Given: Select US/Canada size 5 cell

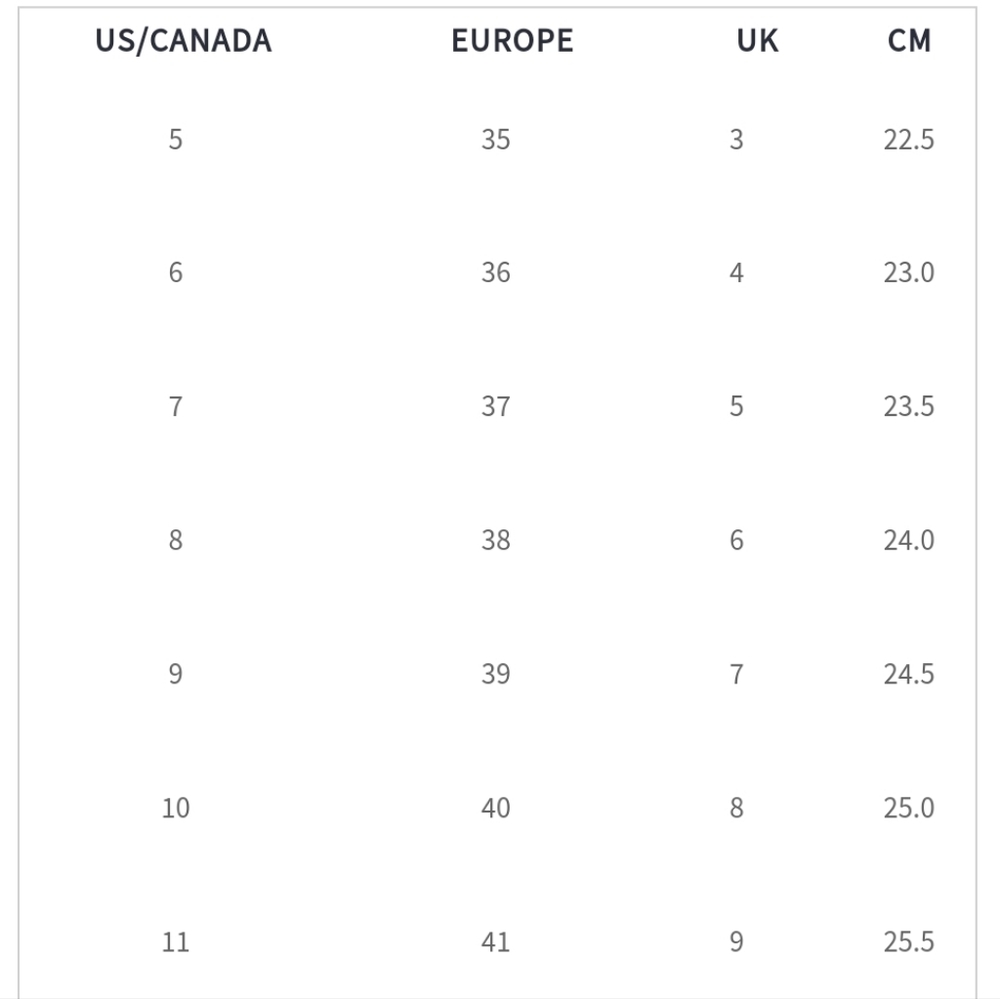Looking at the screenshot, I should pos(176,139).
